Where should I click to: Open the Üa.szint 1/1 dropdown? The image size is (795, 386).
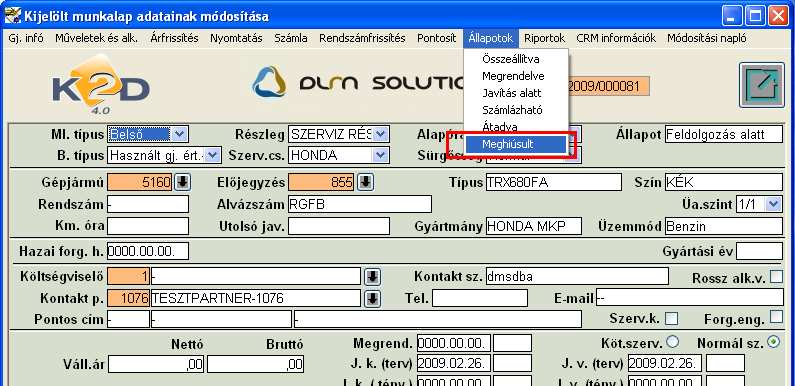click(773, 204)
